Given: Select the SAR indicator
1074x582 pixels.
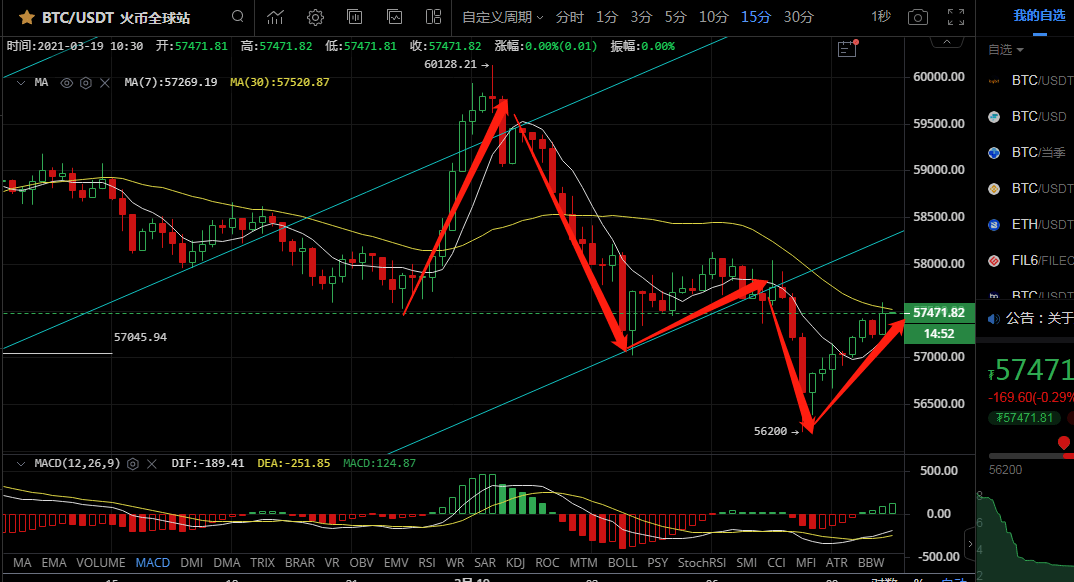Looking at the screenshot, I should (485, 563).
